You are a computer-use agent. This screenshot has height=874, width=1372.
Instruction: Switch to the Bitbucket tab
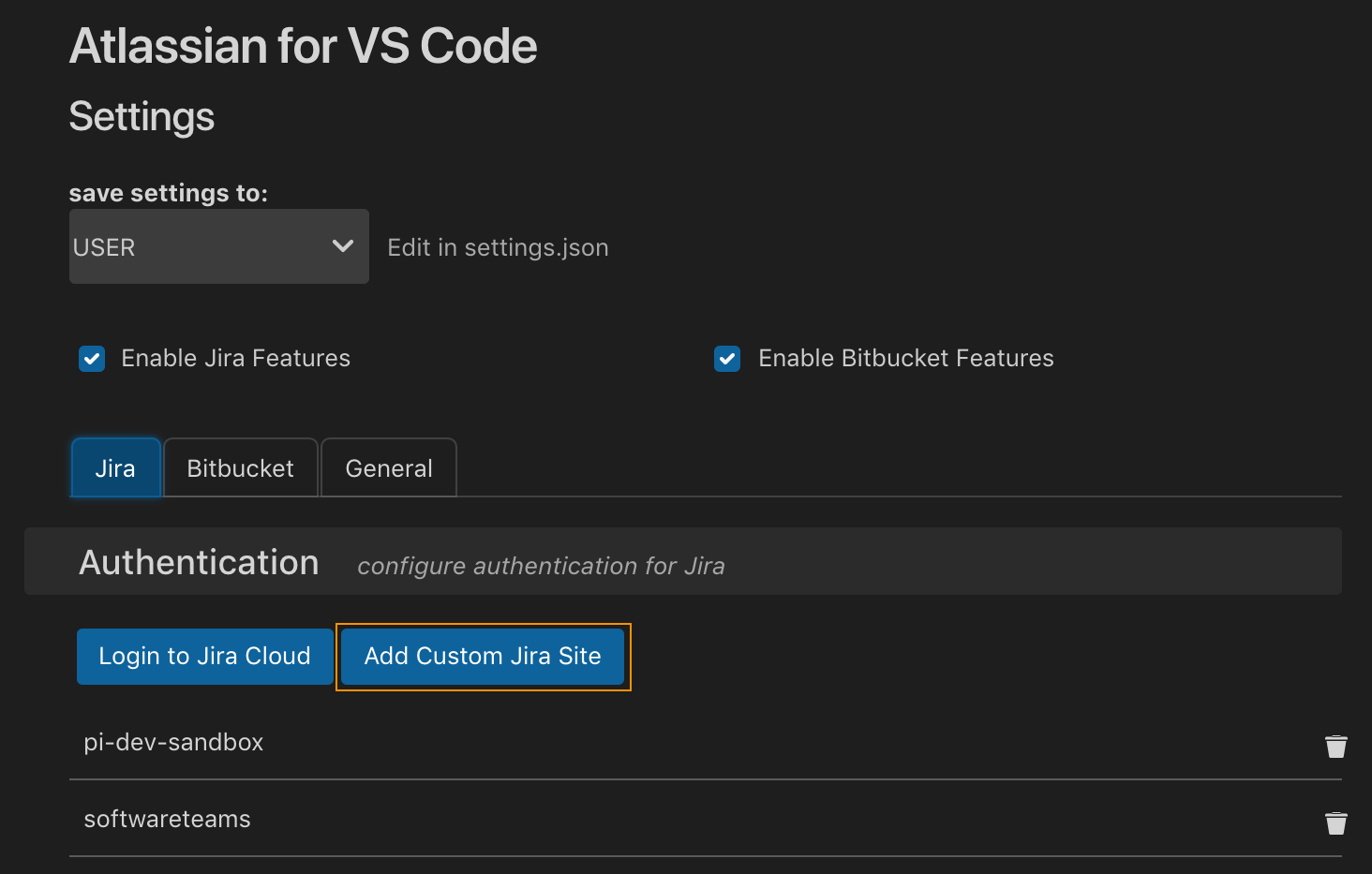click(240, 468)
